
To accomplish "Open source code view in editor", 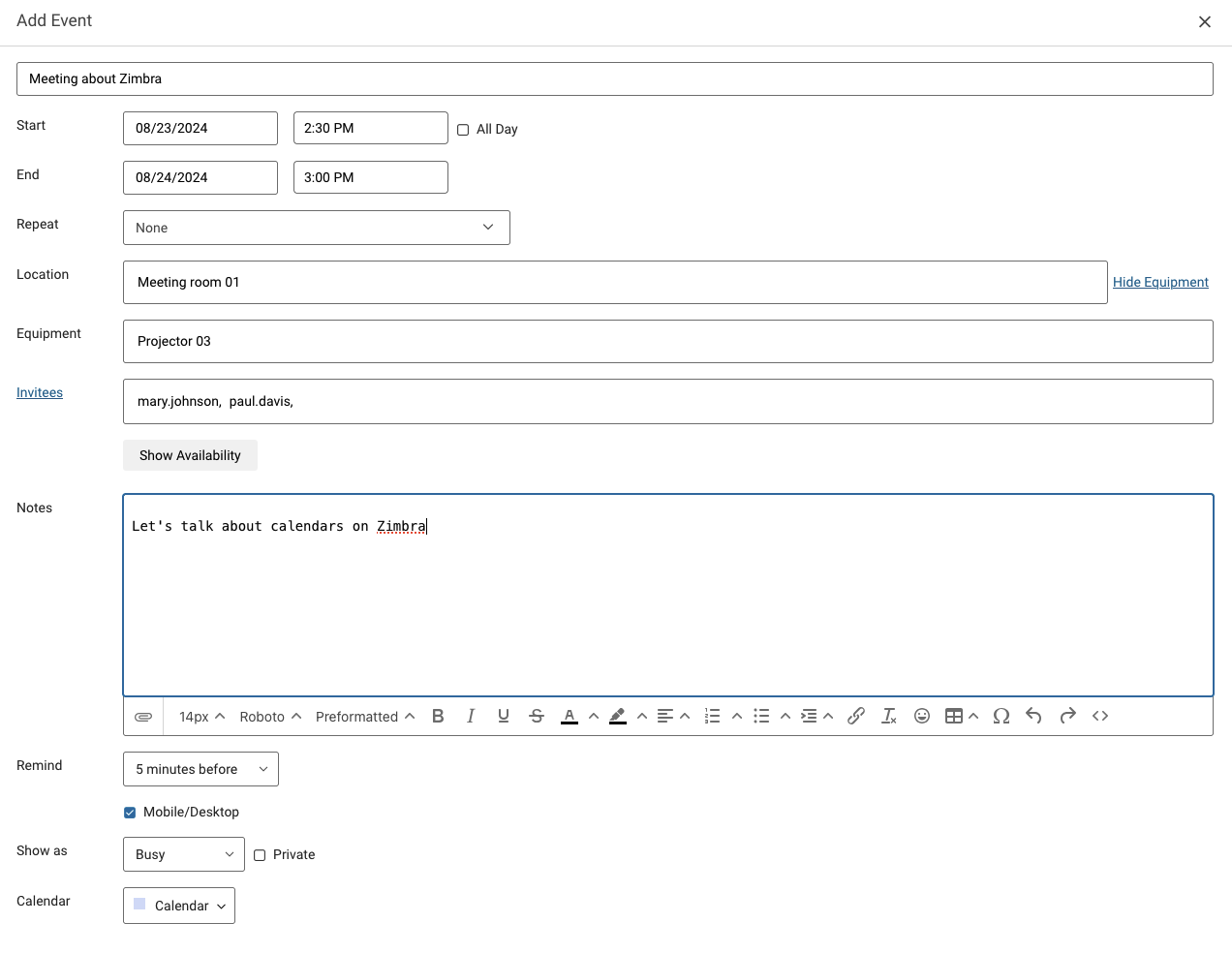I will pos(1100,716).
